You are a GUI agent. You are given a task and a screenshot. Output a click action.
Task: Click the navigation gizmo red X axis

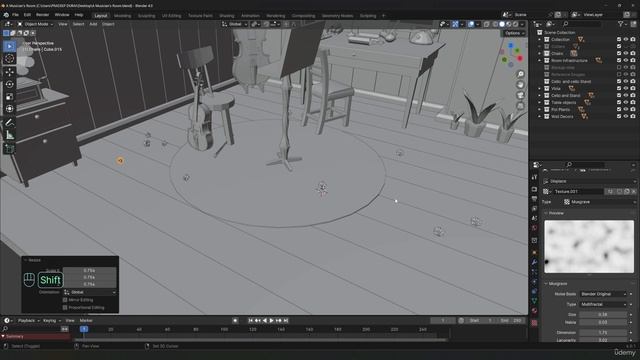(x=520, y=59)
